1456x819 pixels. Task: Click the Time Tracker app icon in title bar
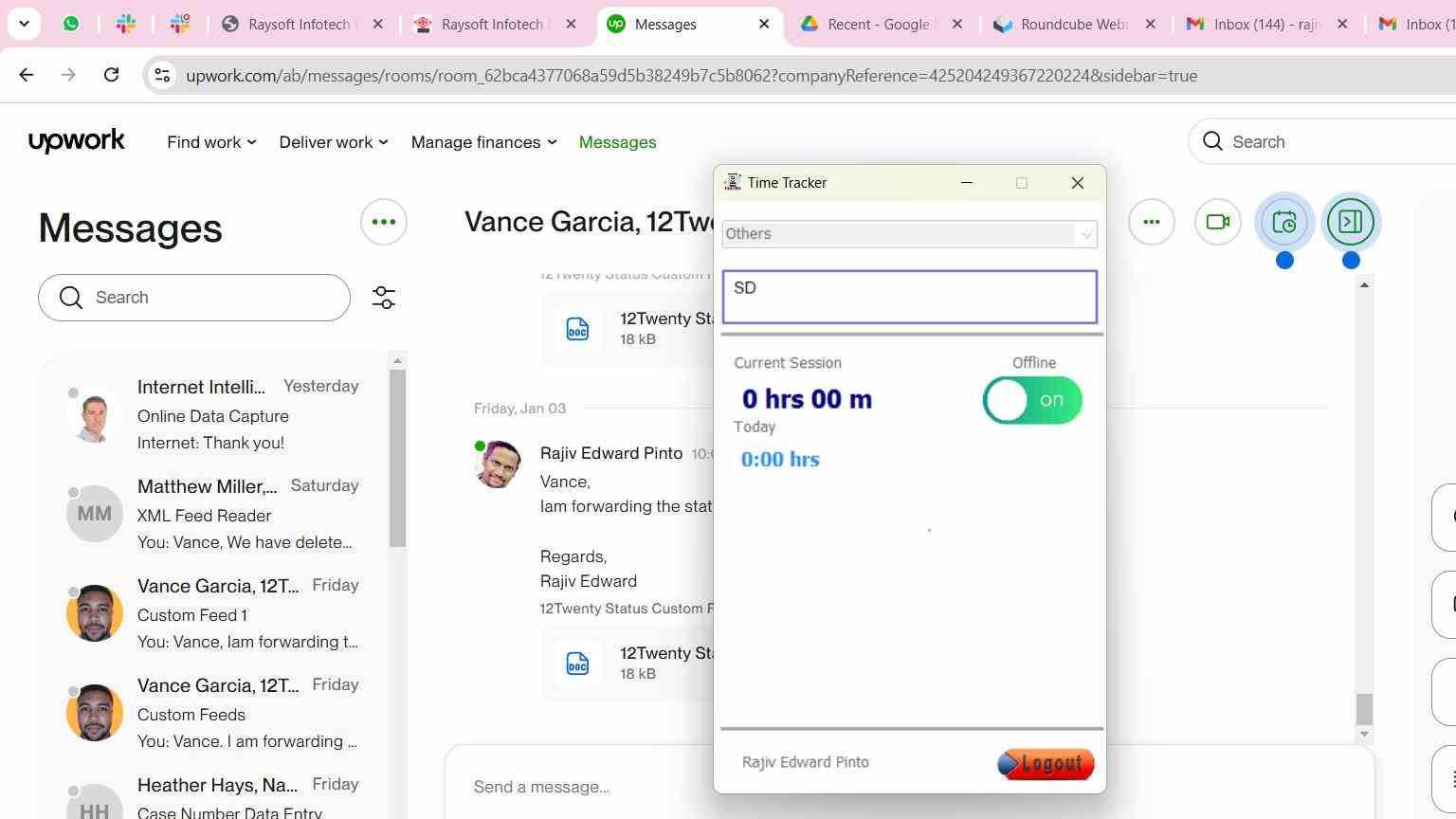(x=733, y=182)
